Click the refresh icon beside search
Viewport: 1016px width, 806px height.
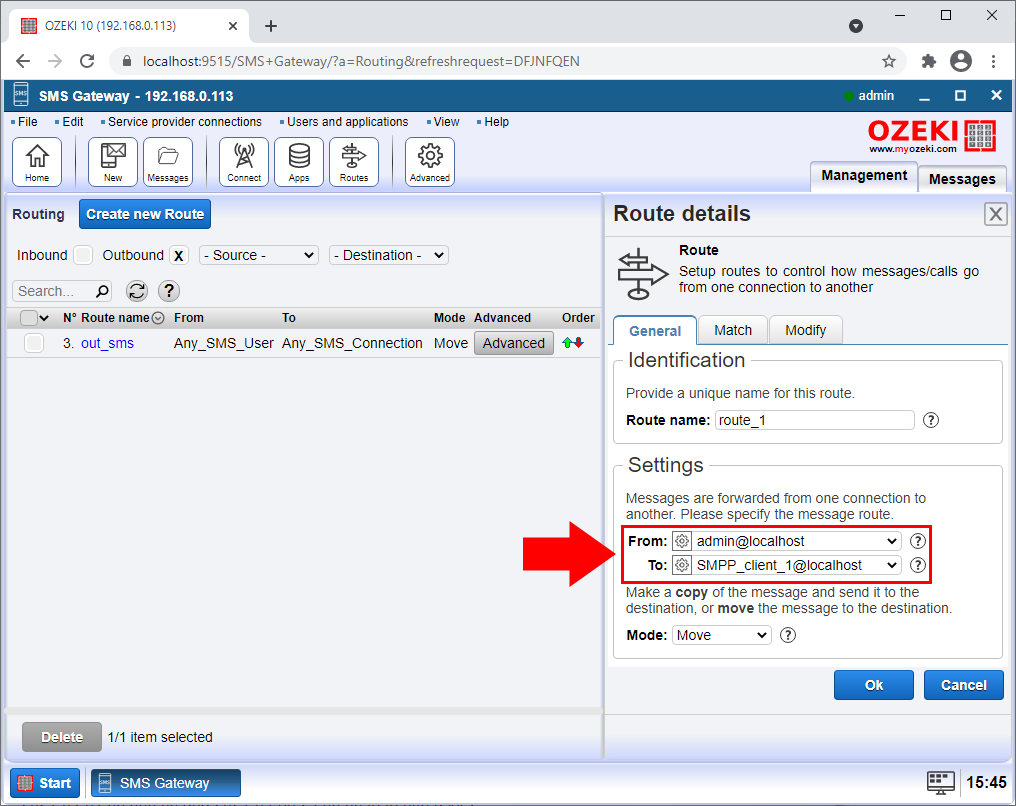[137, 291]
